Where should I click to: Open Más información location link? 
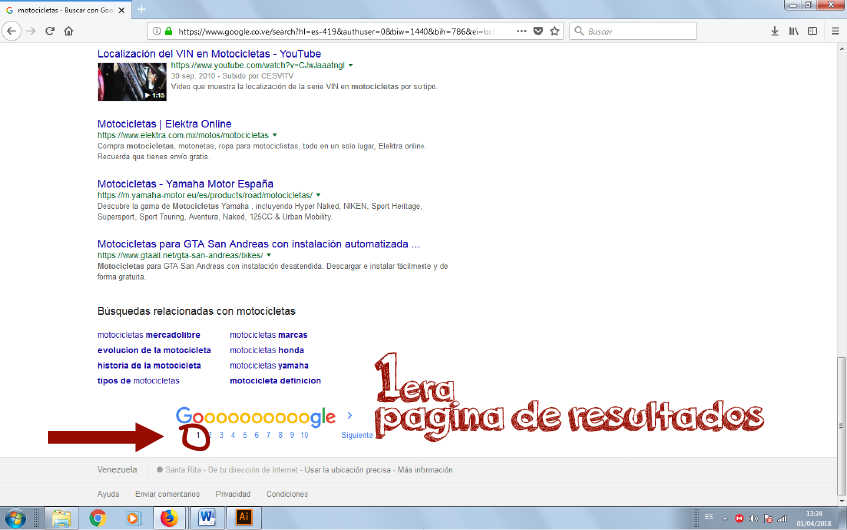coord(425,470)
